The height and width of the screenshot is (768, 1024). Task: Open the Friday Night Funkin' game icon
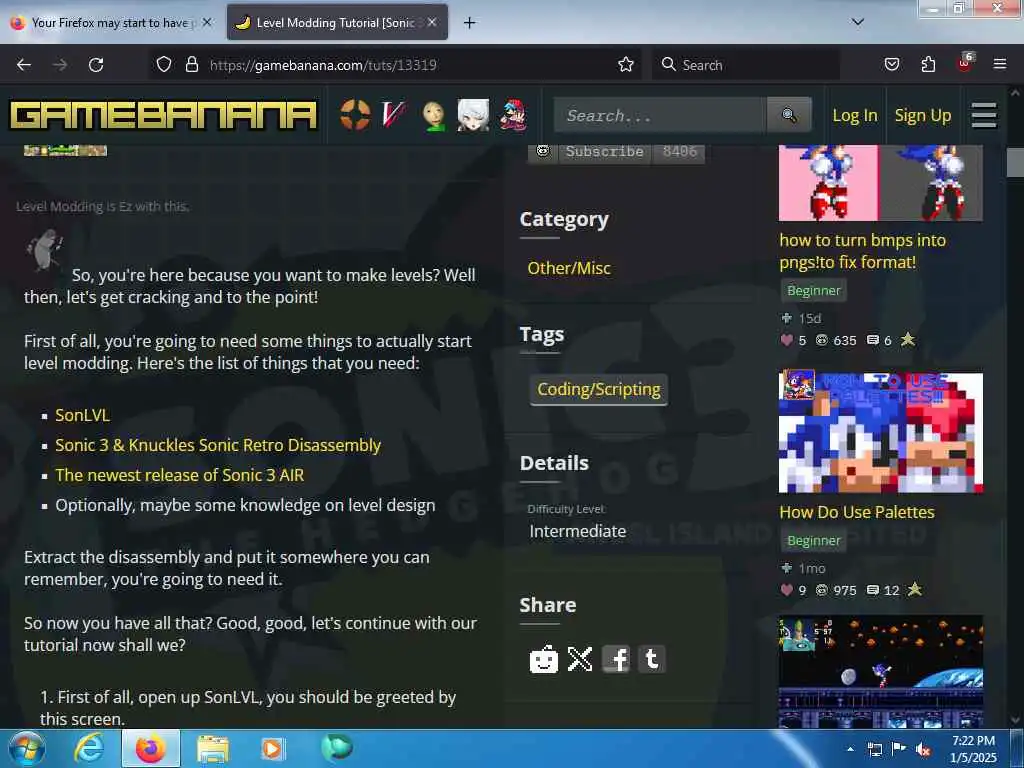513,115
